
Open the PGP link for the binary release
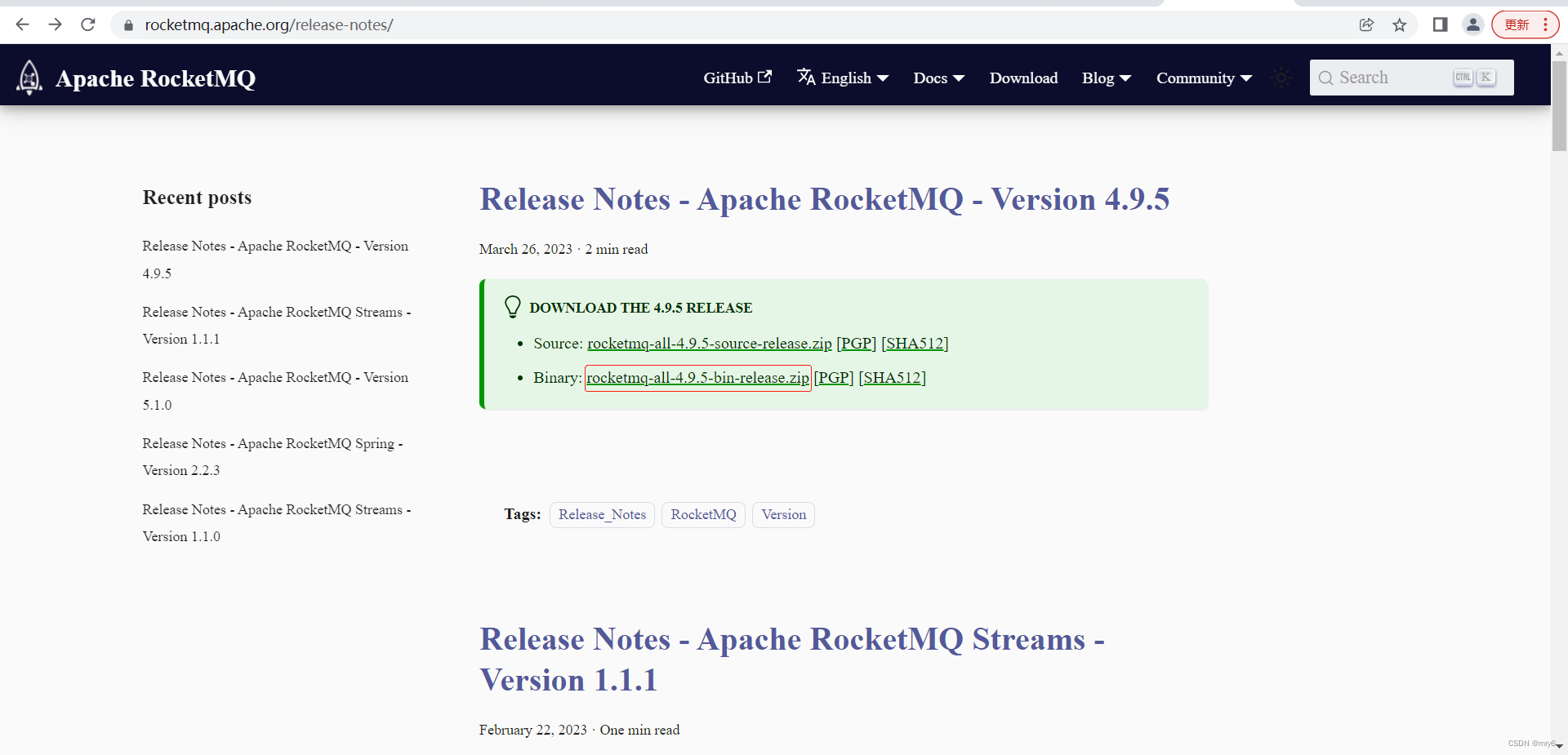coord(833,378)
